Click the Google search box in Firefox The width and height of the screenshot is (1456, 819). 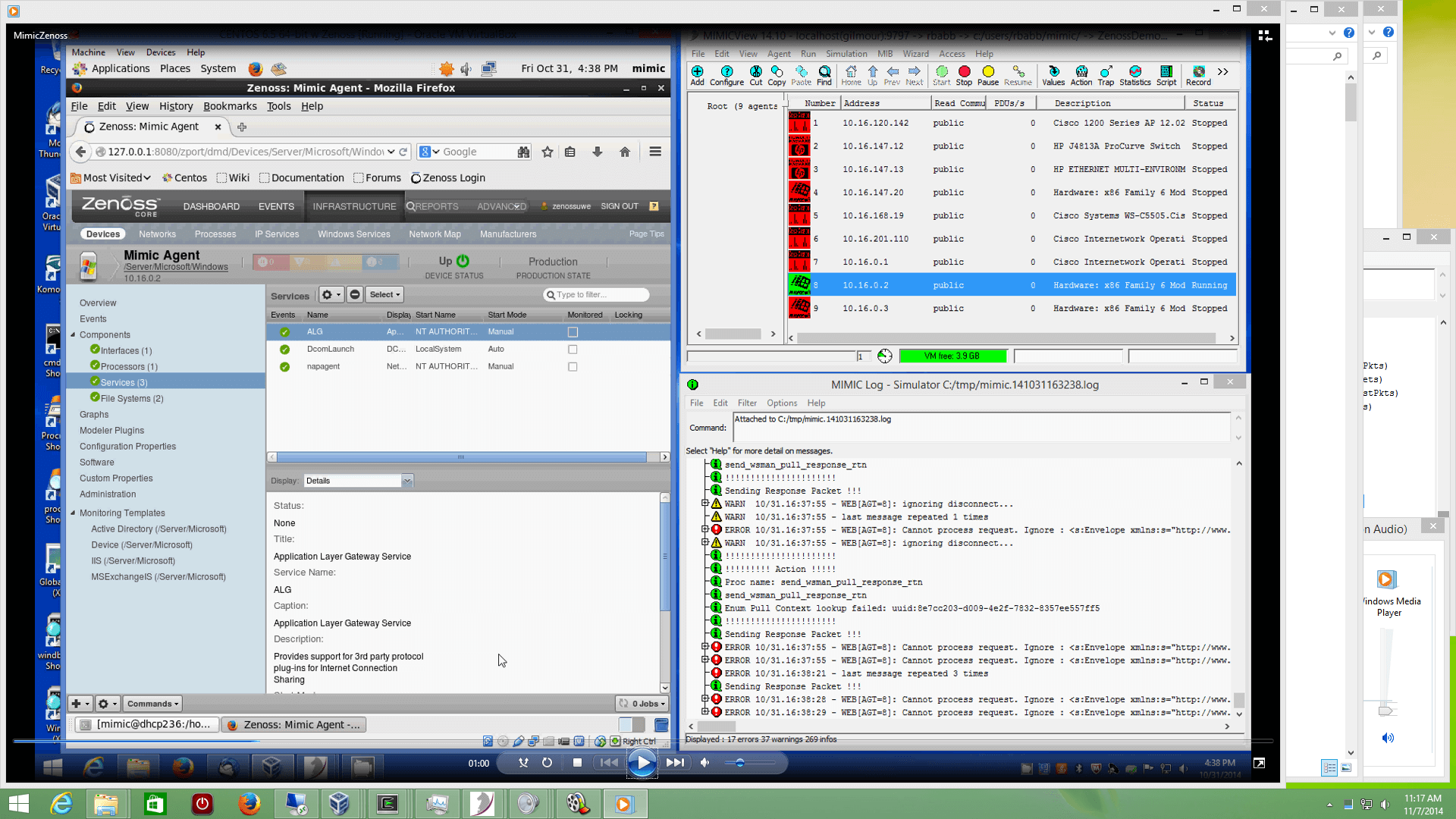click(x=474, y=152)
